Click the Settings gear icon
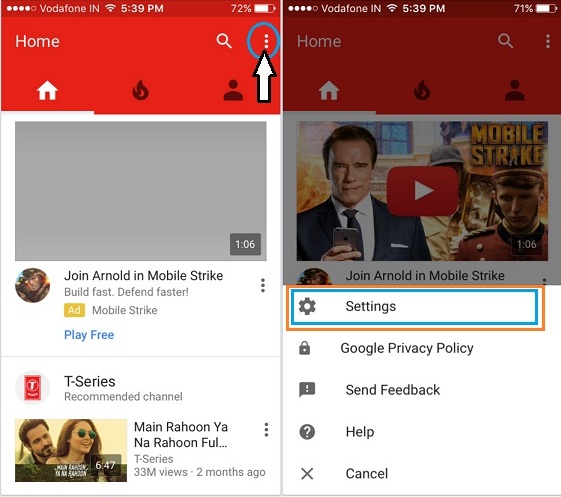The image size is (561, 497). (x=307, y=307)
